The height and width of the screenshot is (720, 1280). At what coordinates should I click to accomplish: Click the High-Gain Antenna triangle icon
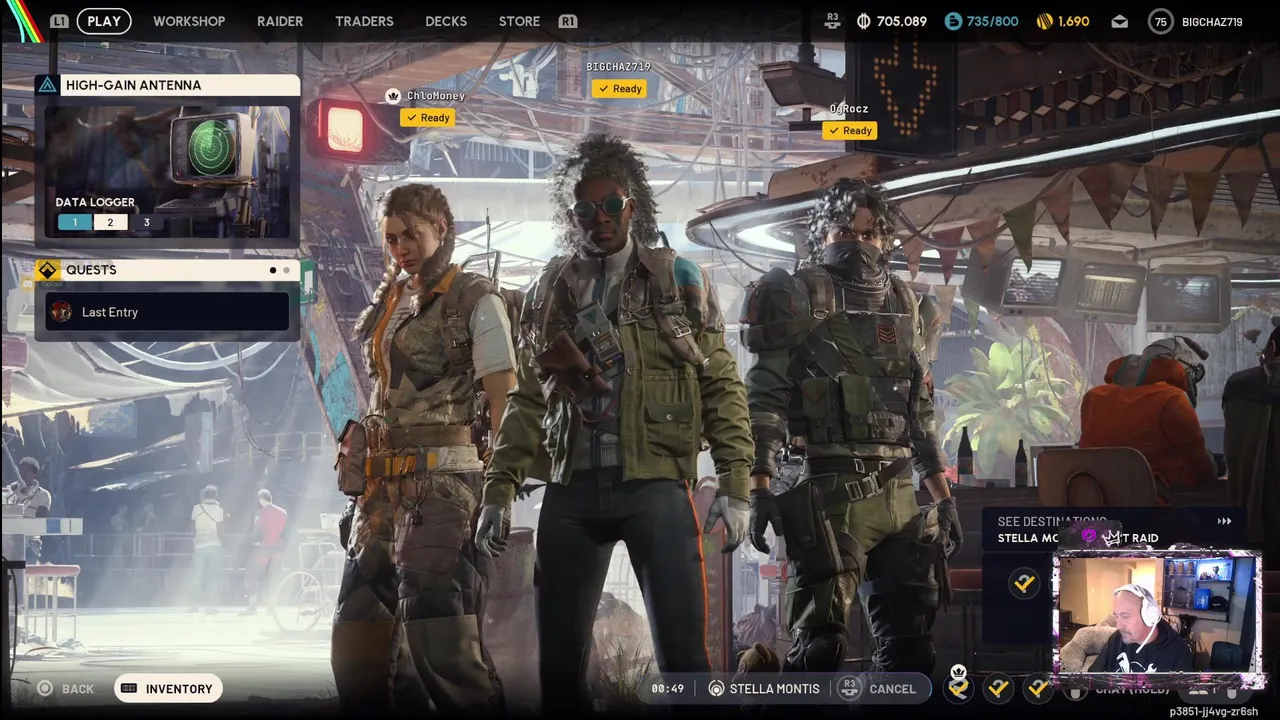click(x=47, y=85)
